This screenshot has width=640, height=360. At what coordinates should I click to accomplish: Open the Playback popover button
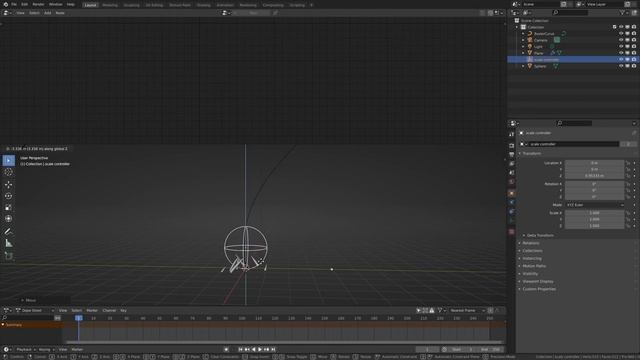point(26,349)
